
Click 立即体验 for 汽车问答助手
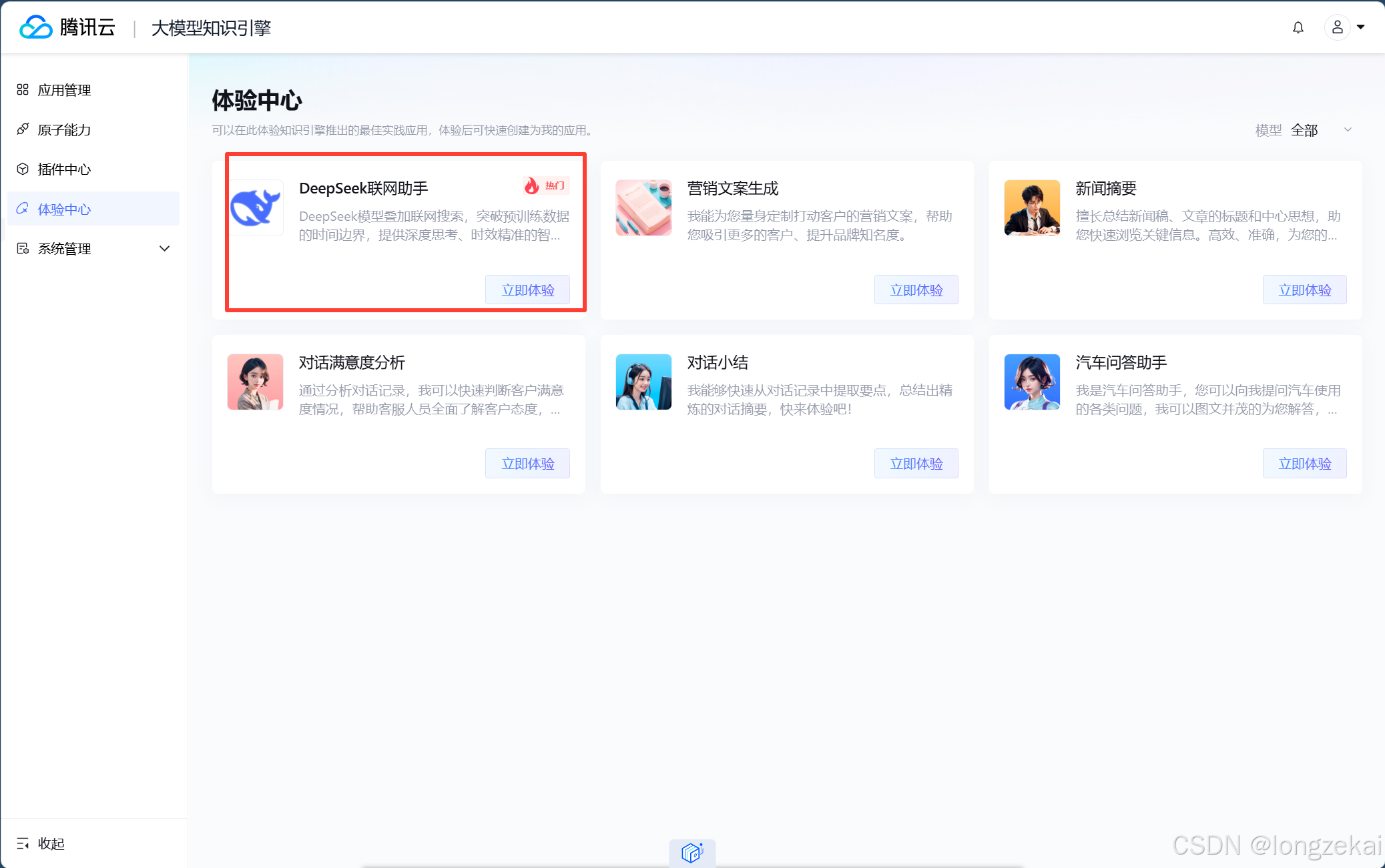(1304, 463)
